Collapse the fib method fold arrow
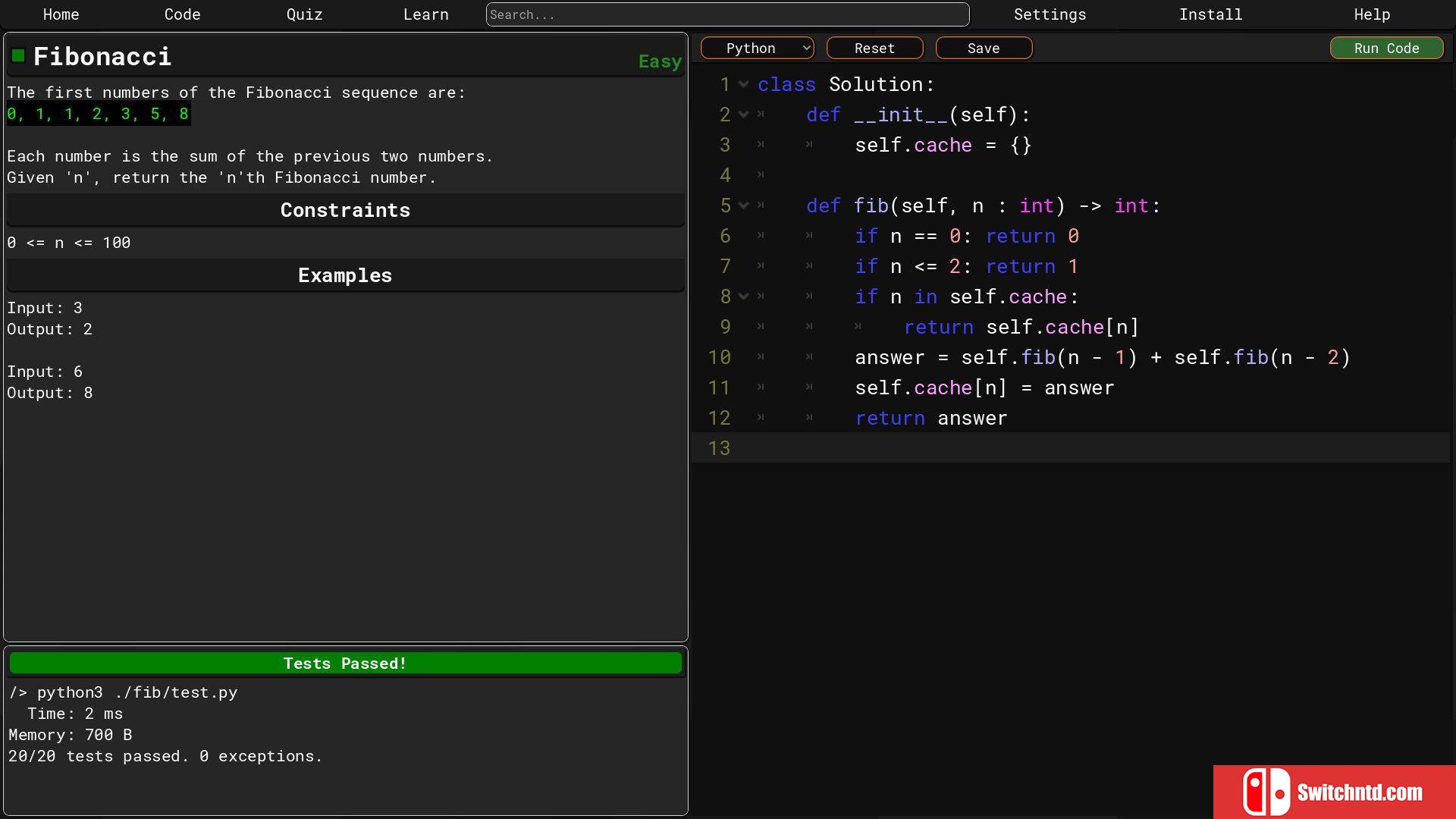Viewport: 1456px width, 819px height. [743, 206]
